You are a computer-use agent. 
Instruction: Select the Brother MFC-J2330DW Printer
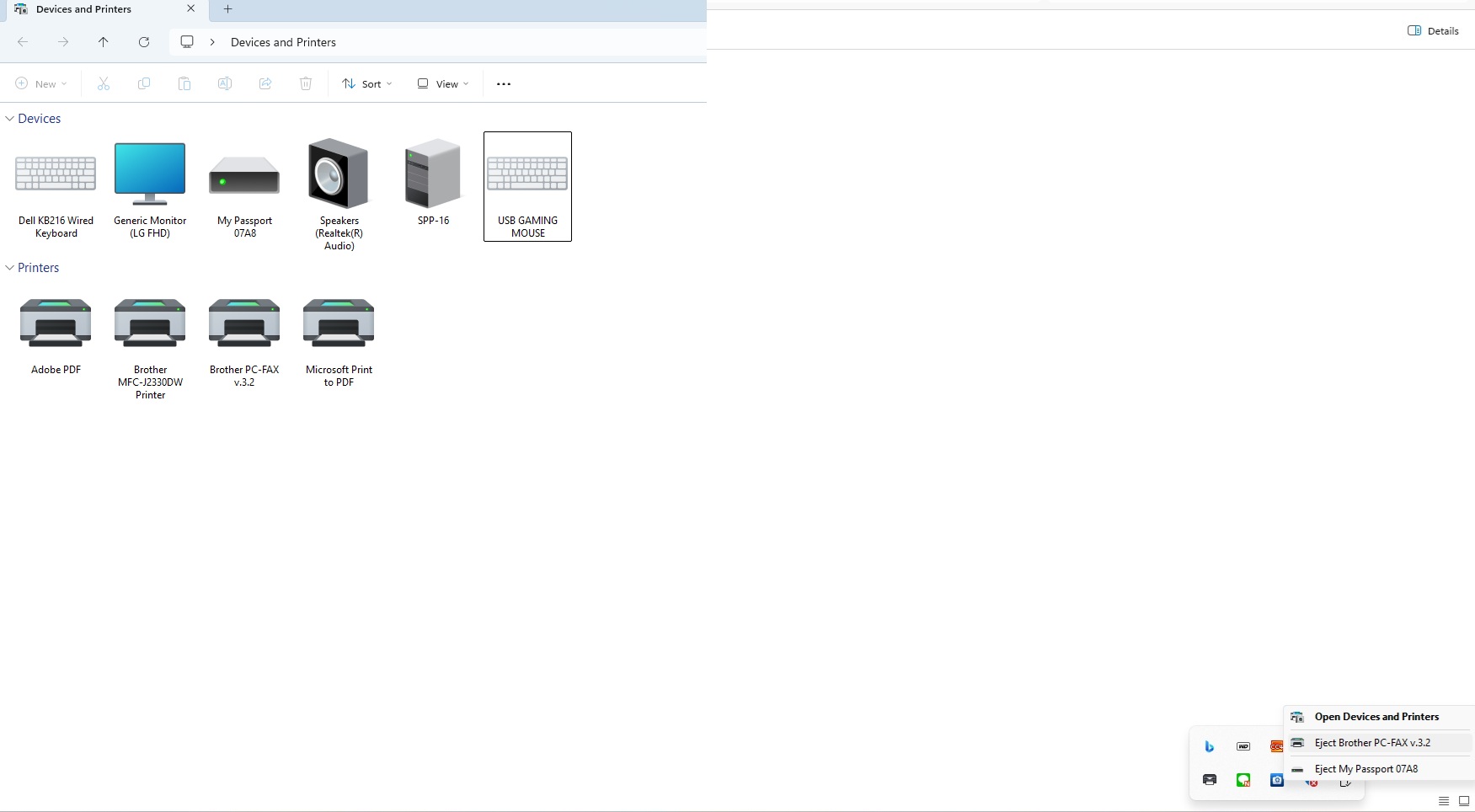coord(150,347)
